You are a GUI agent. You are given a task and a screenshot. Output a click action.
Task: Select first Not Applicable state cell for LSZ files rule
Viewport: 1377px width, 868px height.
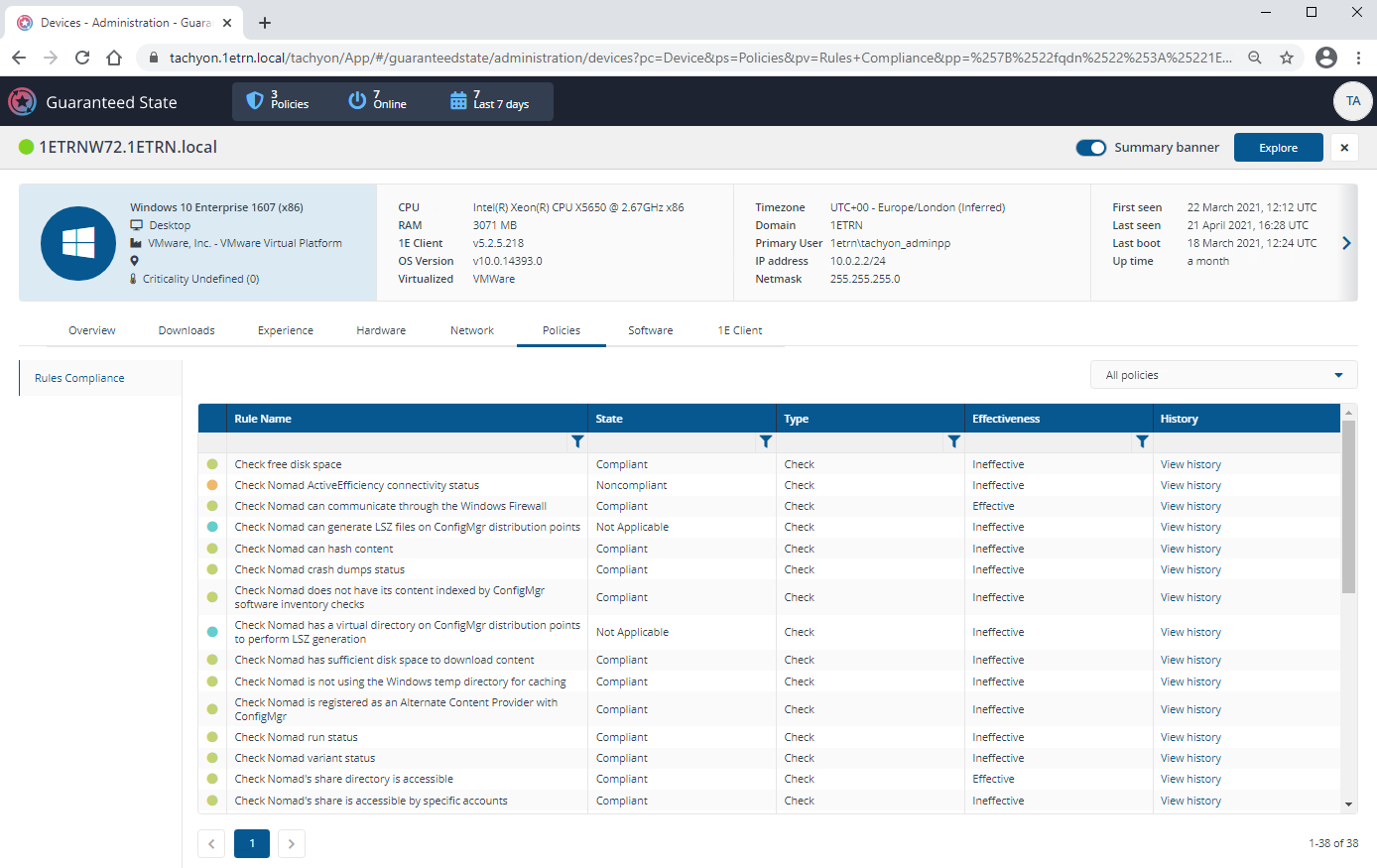coord(632,527)
